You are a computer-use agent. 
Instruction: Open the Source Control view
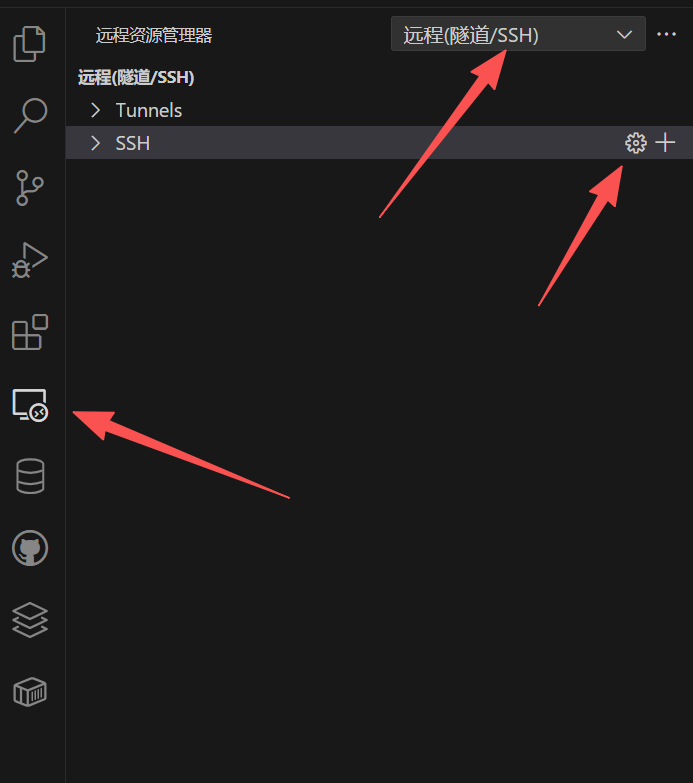point(30,188)
